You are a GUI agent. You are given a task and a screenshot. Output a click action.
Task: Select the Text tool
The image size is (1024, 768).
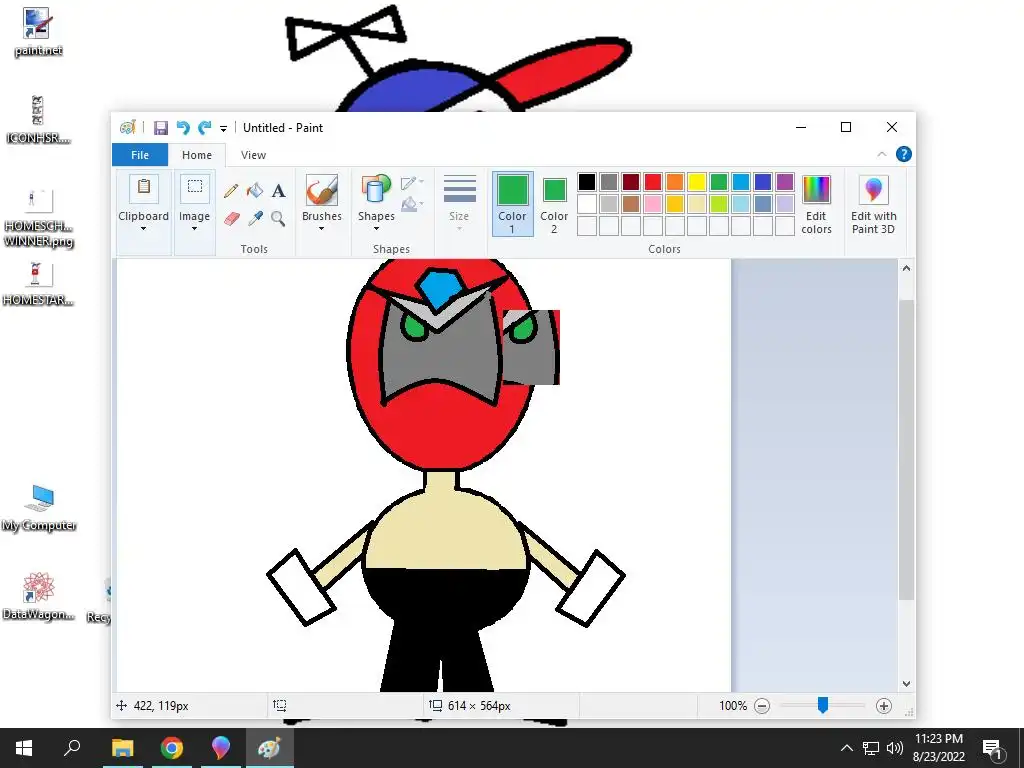tap(279, 191)
